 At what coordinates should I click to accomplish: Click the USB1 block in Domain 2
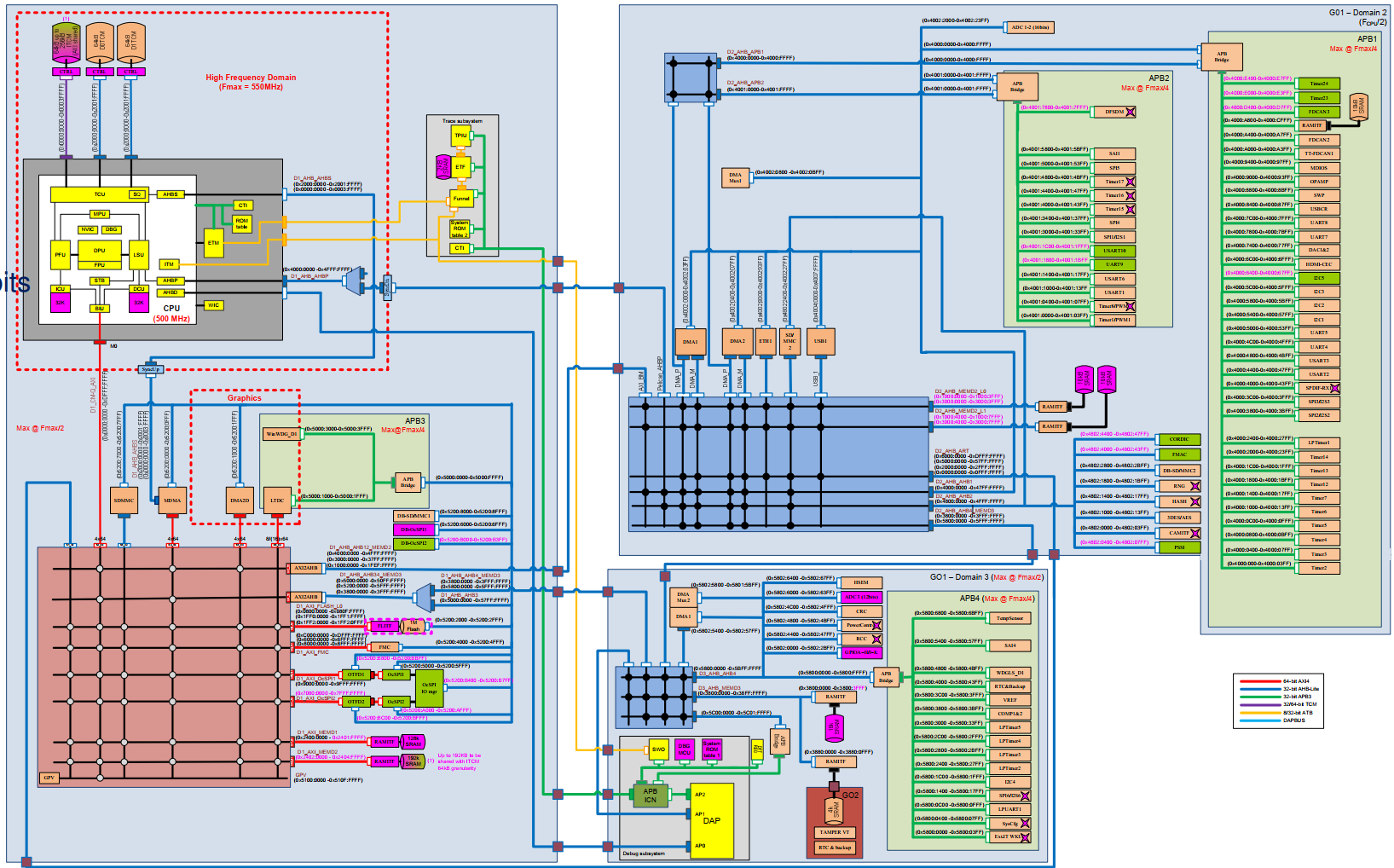(820, 341)
